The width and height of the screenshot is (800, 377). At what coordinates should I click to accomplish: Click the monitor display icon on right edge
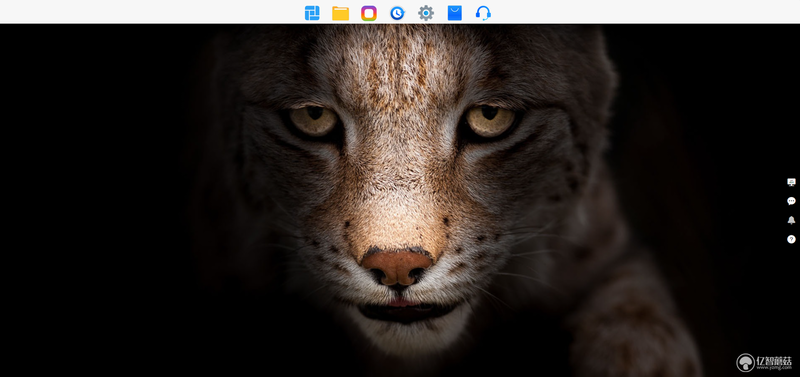coord(791,182)
